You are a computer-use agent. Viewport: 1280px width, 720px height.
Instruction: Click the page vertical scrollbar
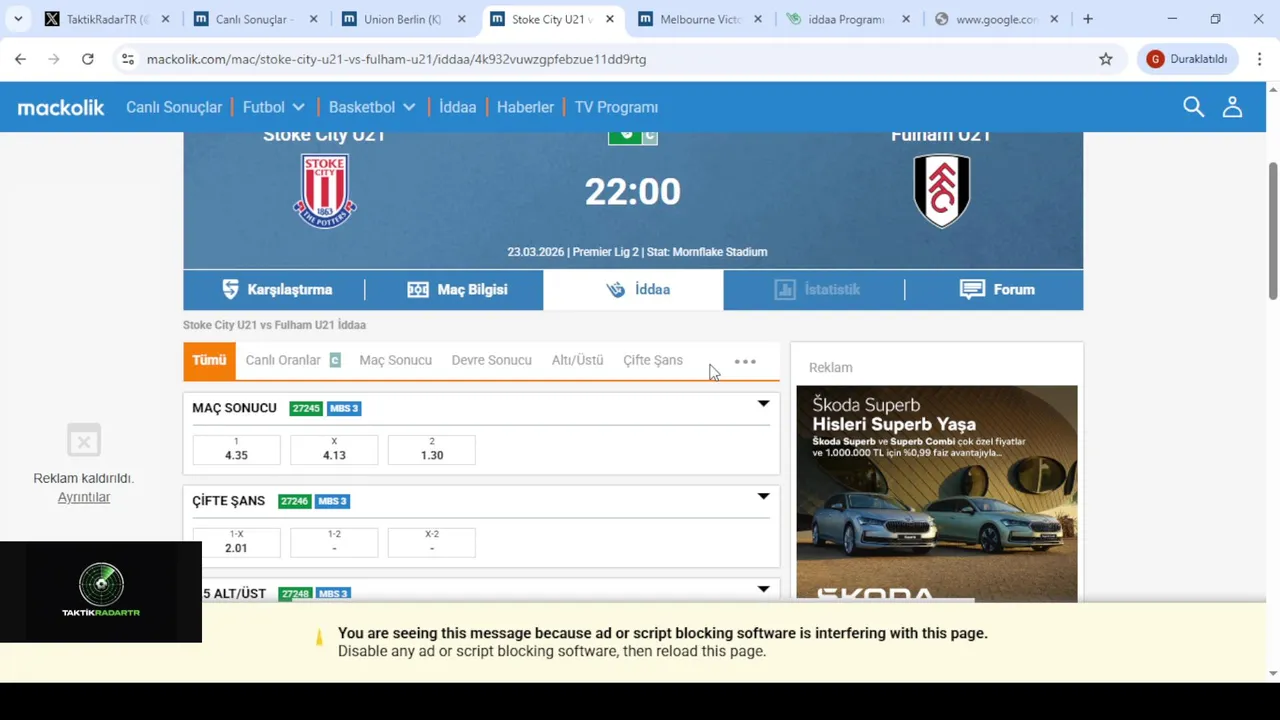[1273, 229]
